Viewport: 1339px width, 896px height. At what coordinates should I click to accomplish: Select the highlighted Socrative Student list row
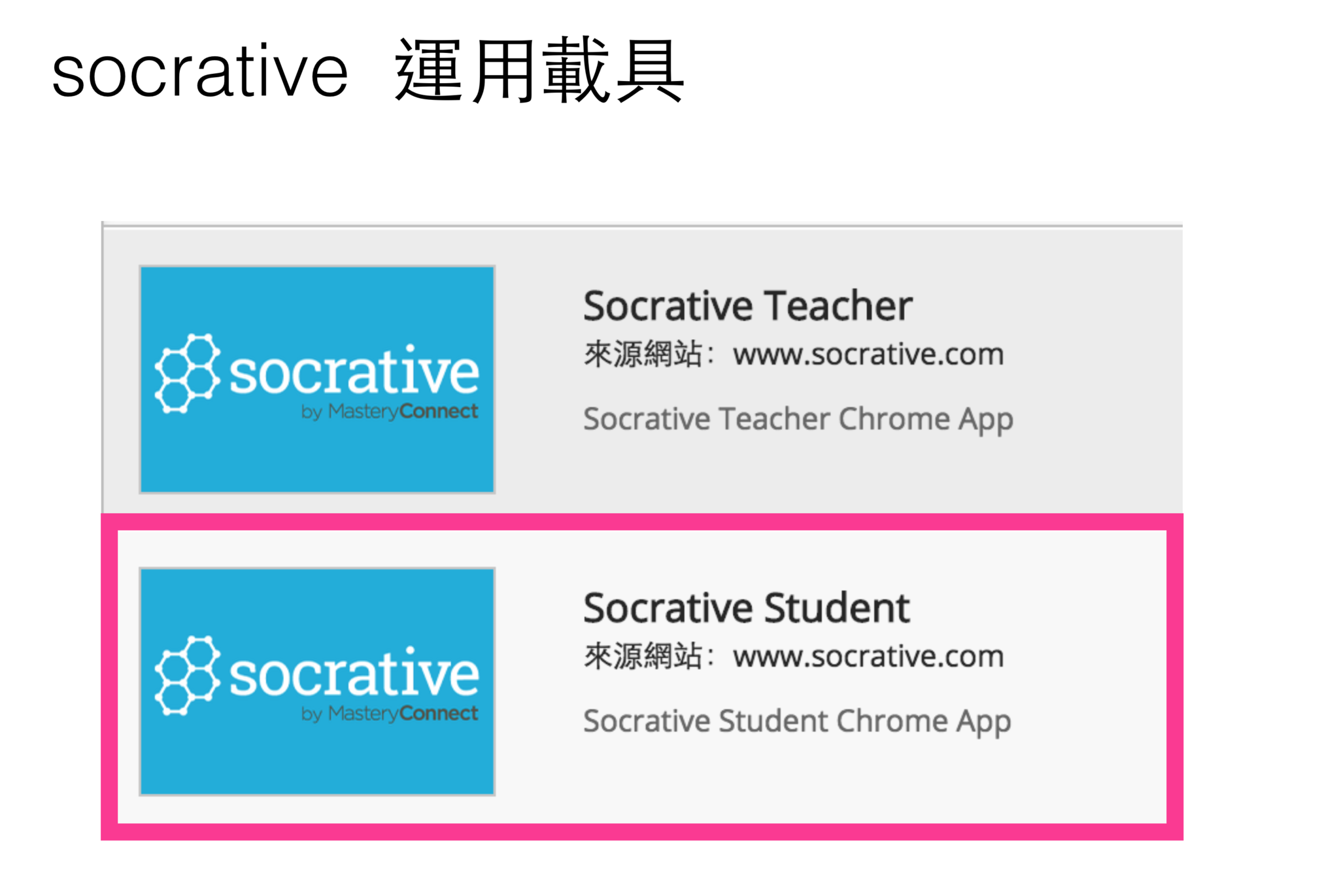click(642, 677)
